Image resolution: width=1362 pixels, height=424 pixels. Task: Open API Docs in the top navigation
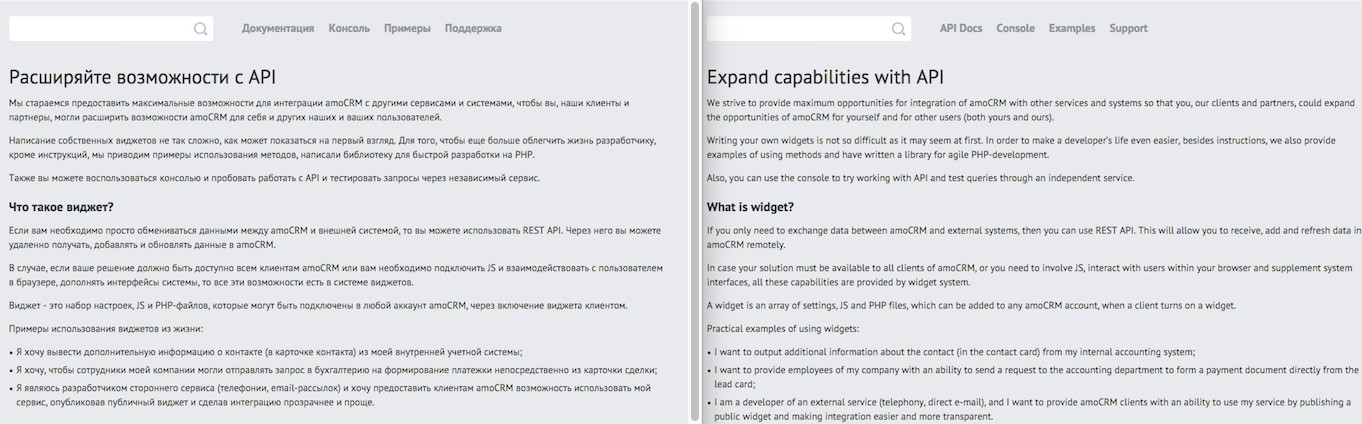click(961, 28)
